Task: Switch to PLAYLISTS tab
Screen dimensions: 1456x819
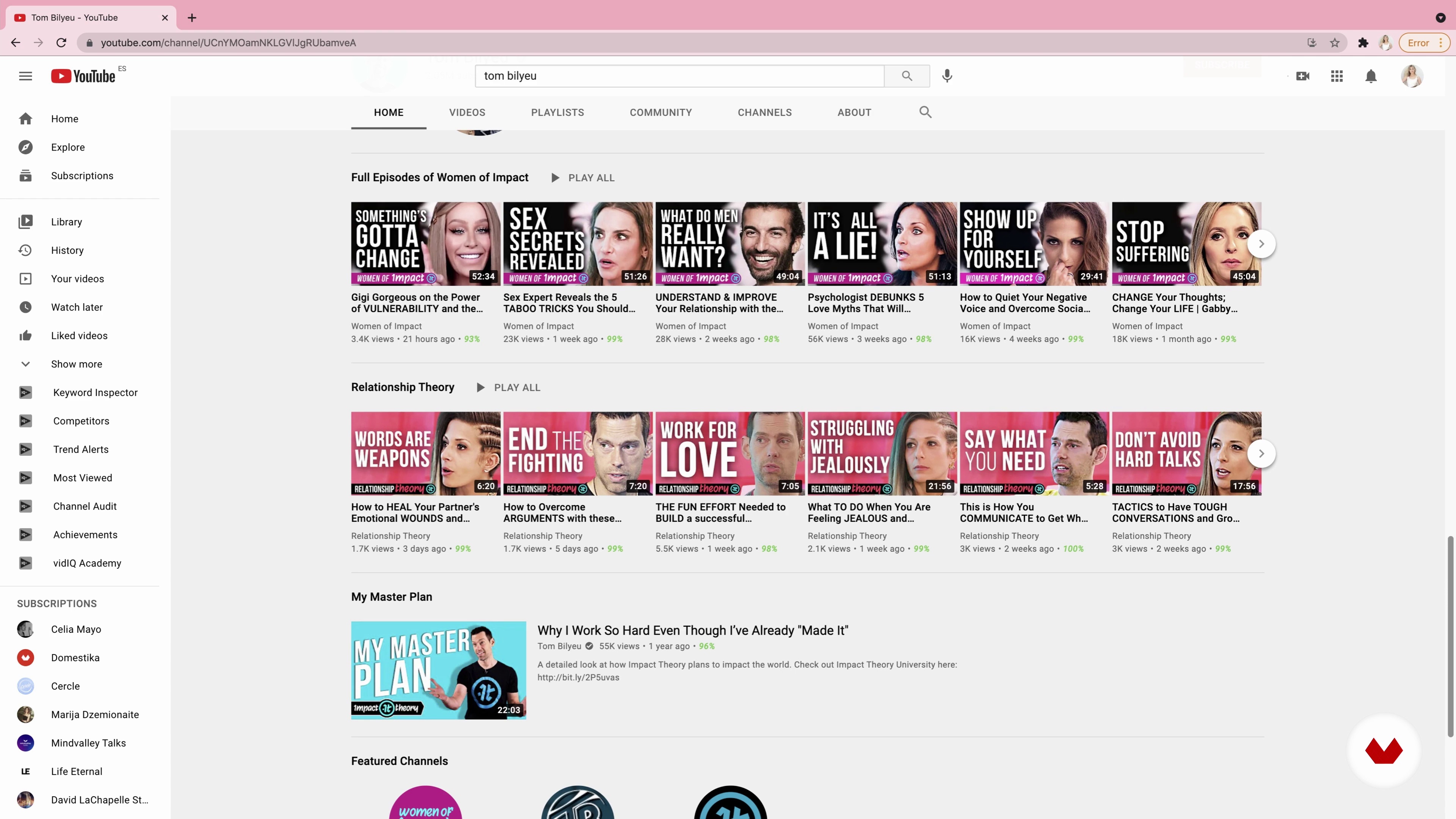Action: pyautogui.click(x=557, y=113)
